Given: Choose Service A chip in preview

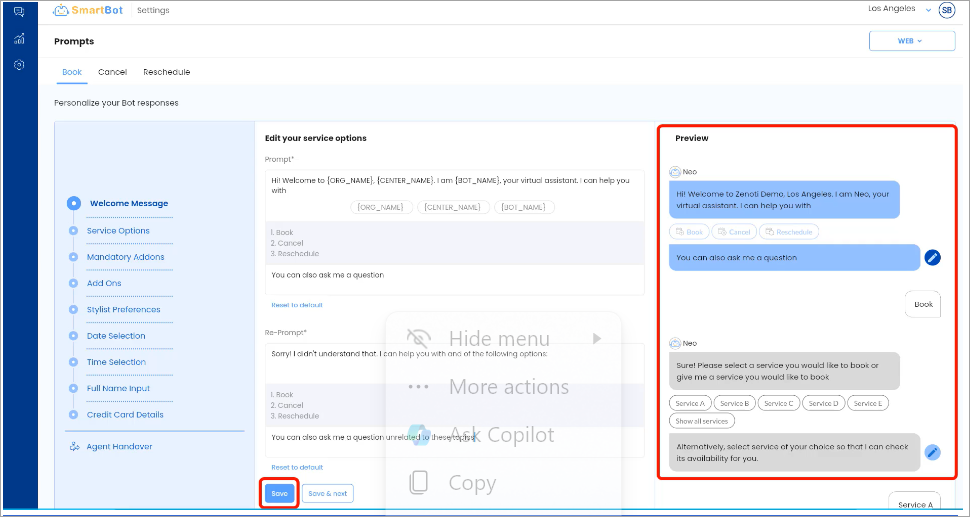Looking at the screenshot, I should [x=690, y=403].
